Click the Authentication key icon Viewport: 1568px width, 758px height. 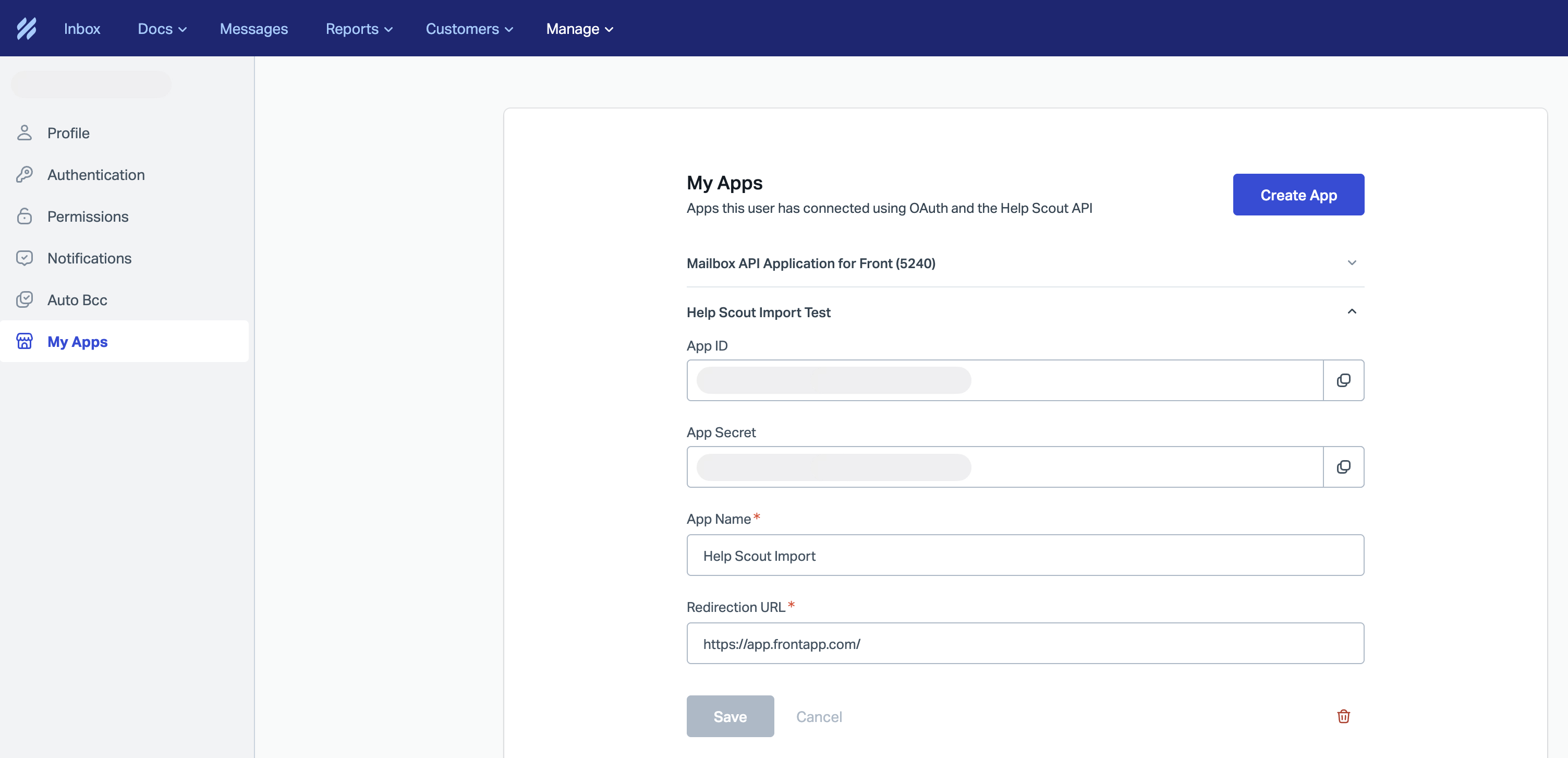pos(25,175)
